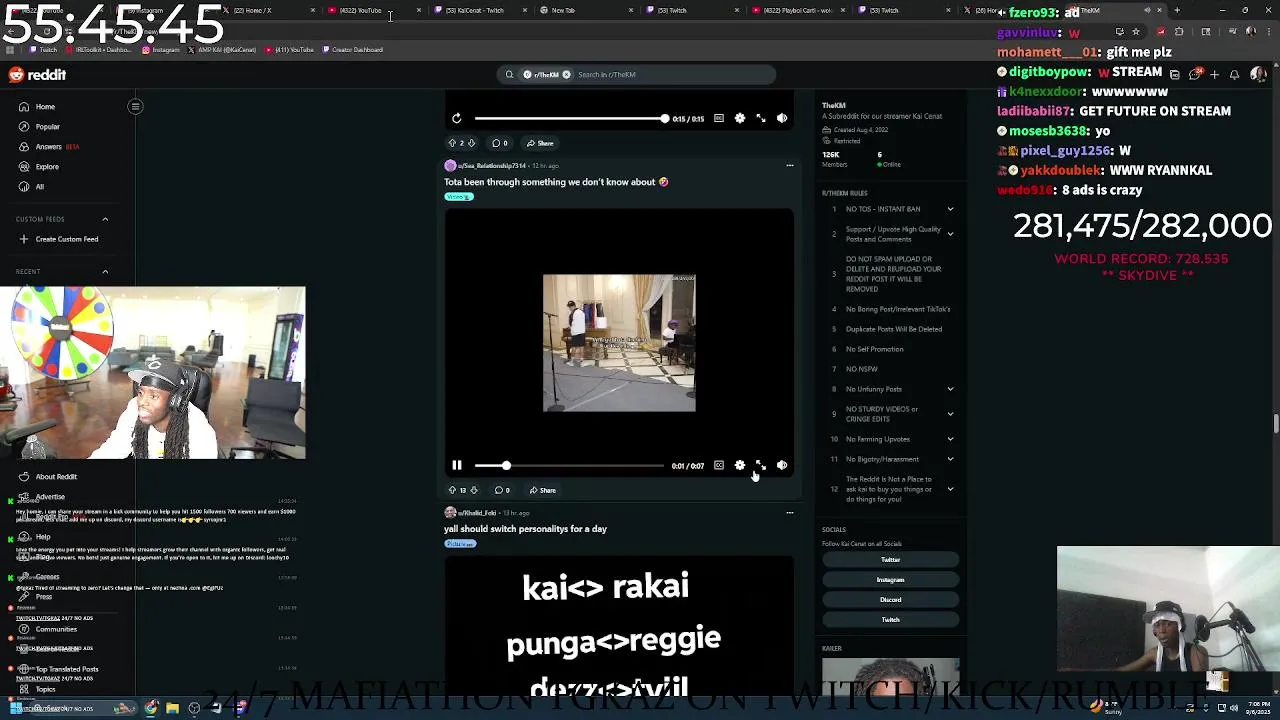Collapse the Reddit left navigation panel
Image resolution: width=1280 pixels, height=720 pixels.
click(135, 106)
